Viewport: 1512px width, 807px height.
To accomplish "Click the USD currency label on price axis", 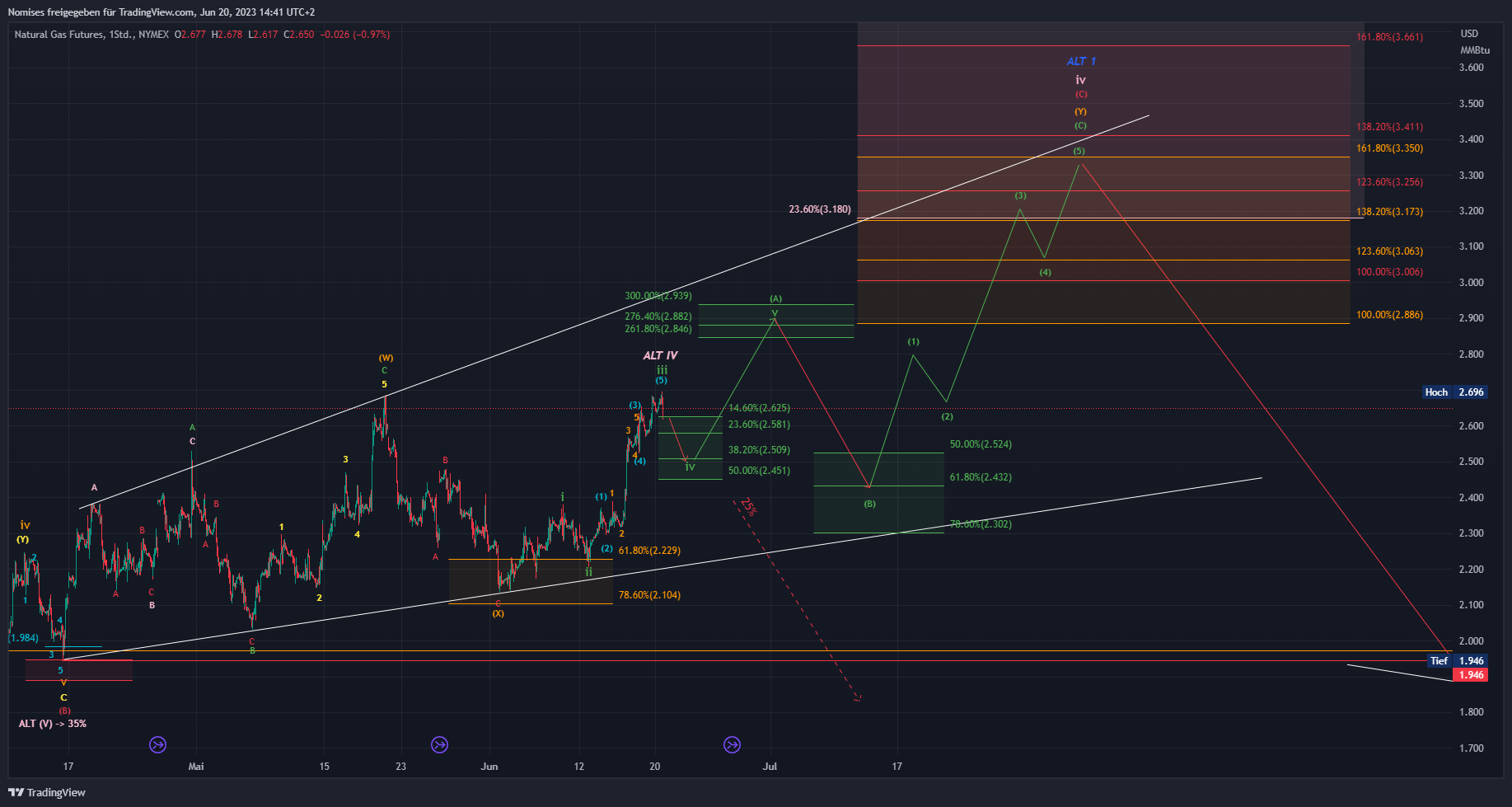I will [x=1469, y=34].
